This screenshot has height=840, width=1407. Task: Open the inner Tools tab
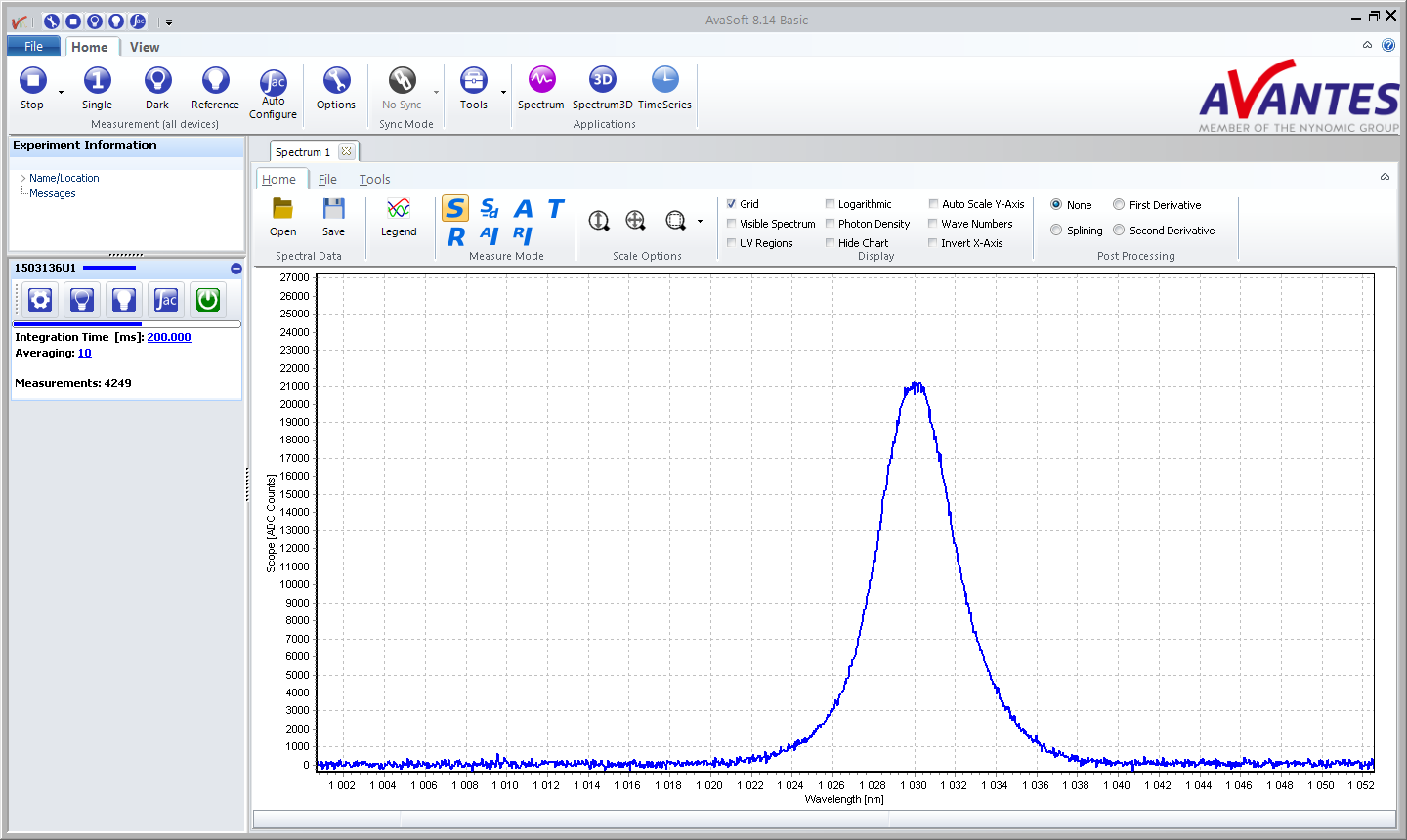tap(374, 180)
